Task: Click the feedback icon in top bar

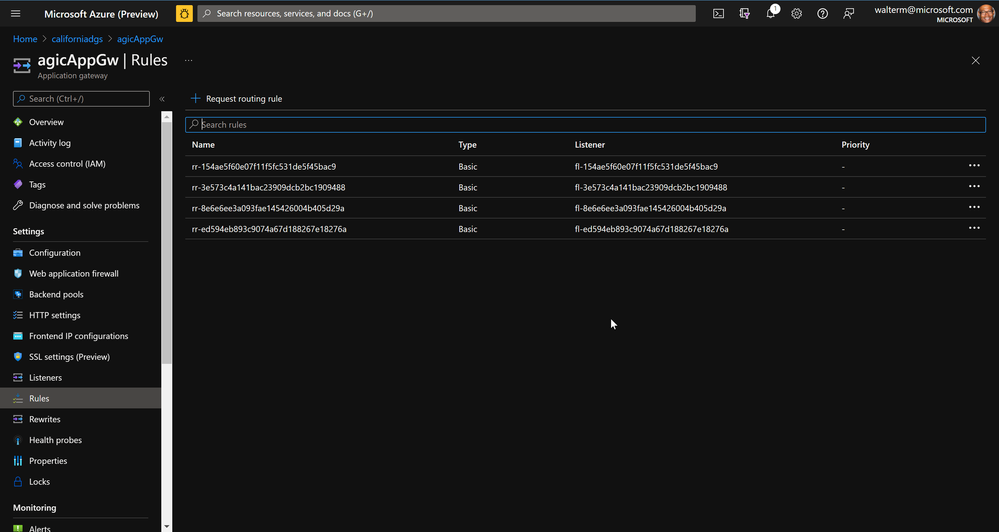Action: [849, 13]
